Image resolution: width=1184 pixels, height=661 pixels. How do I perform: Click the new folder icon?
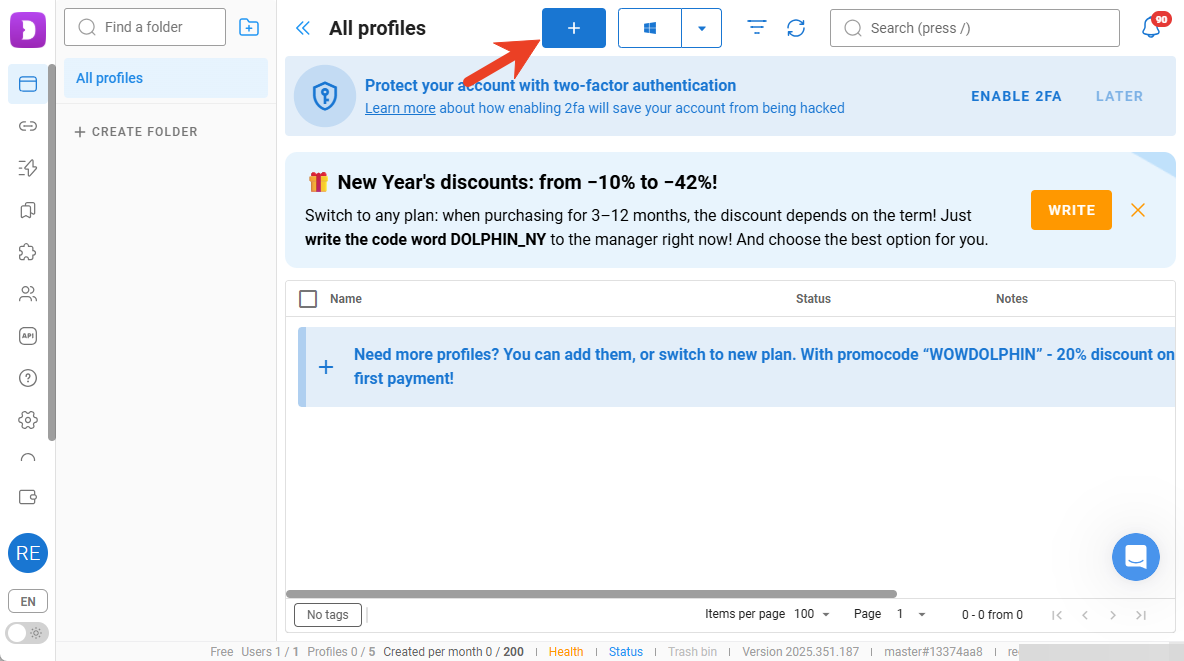point(249,28)
